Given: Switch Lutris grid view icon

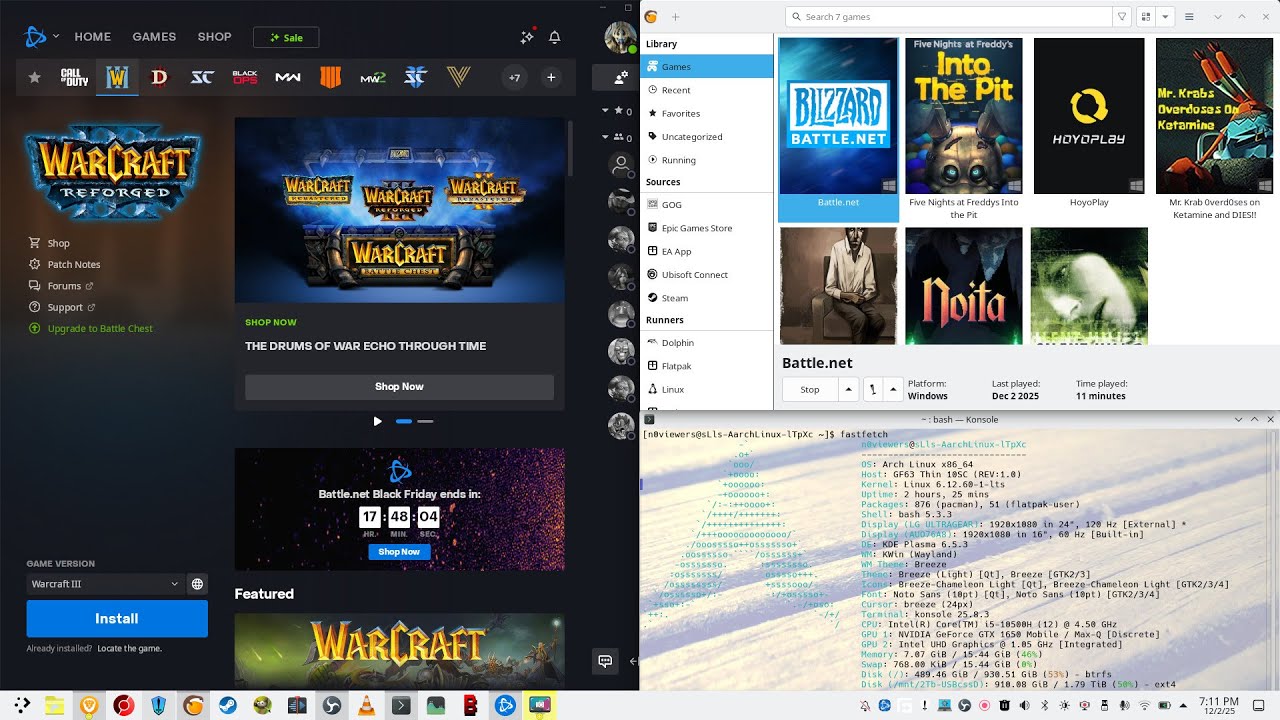Looking at the screenshot, I should click(x=1146, y=17).
